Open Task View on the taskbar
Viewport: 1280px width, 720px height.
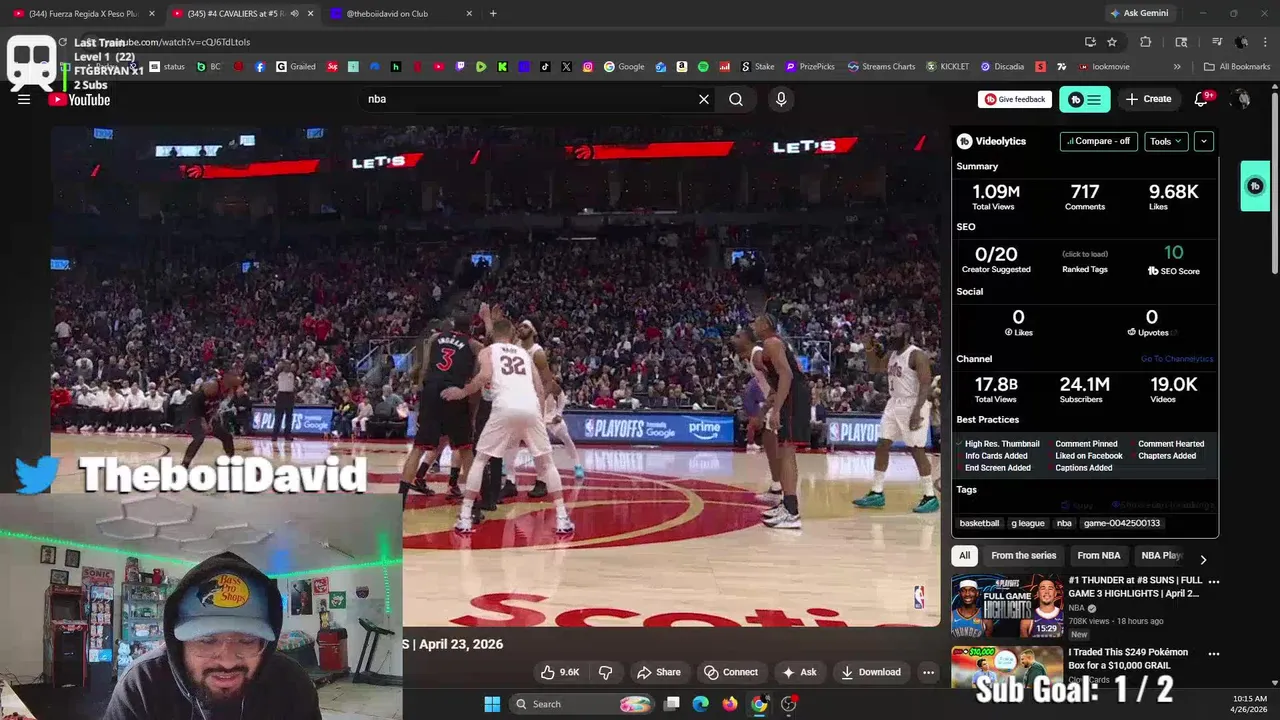672,704
